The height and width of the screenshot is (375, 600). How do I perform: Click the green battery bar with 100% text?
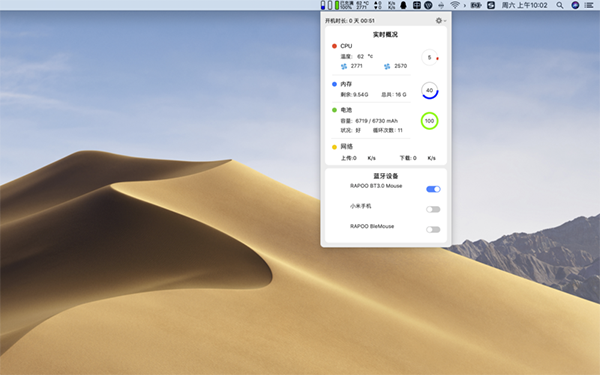344,5
